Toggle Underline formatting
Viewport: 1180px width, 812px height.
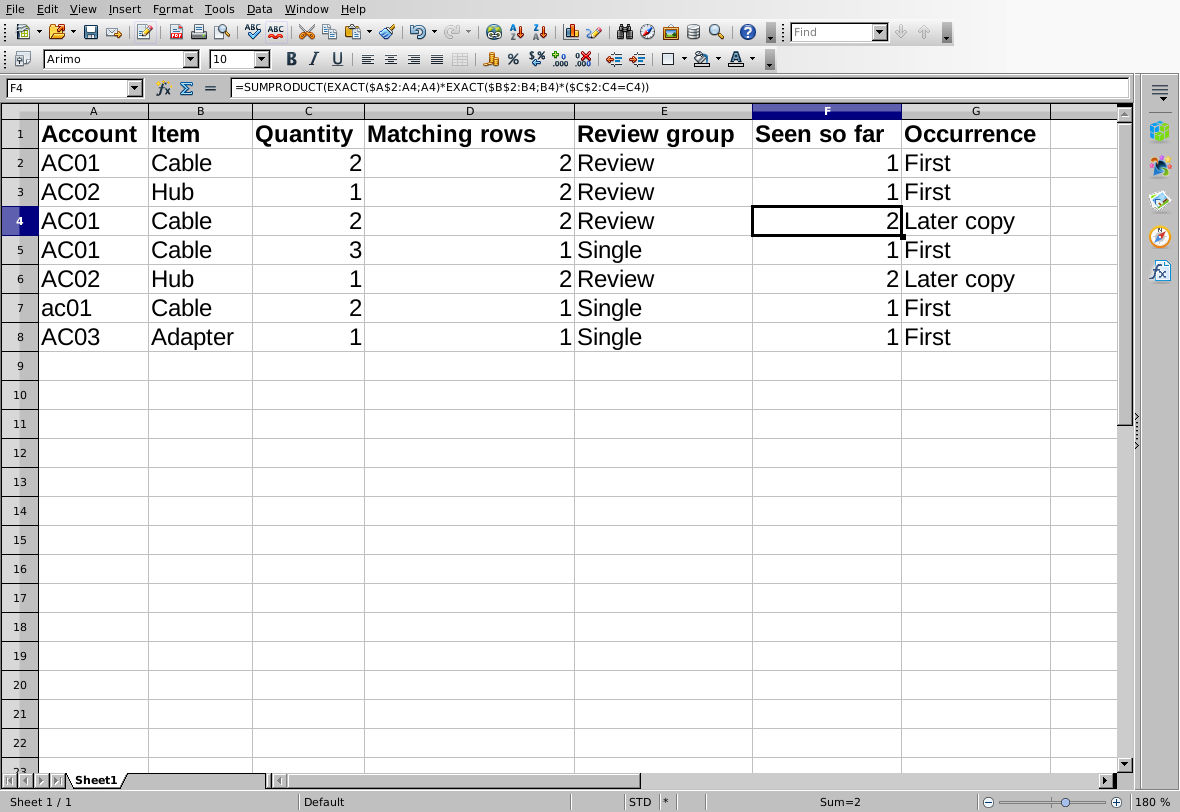point(337,59)
